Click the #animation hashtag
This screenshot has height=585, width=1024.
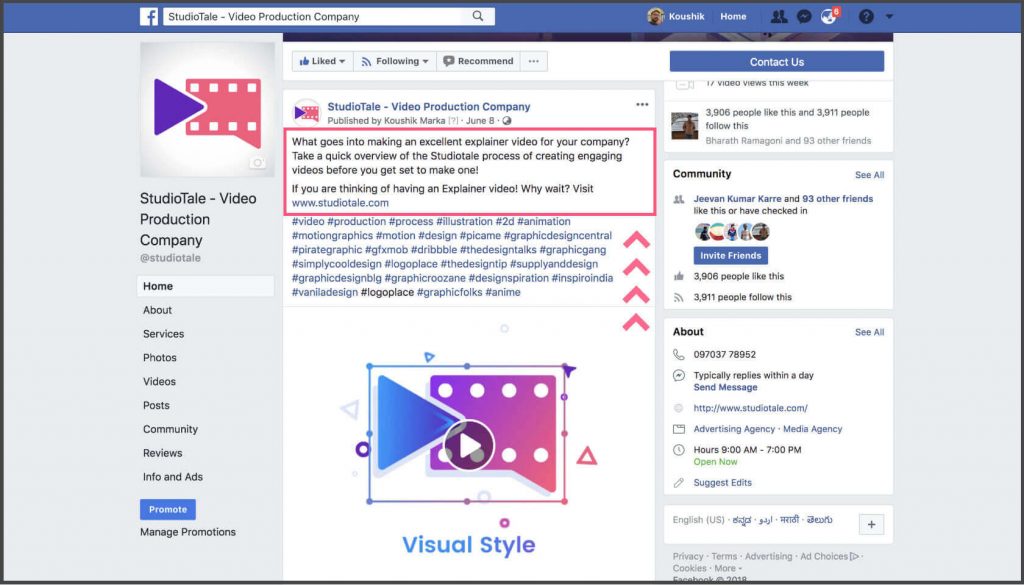tap(544, 221)
